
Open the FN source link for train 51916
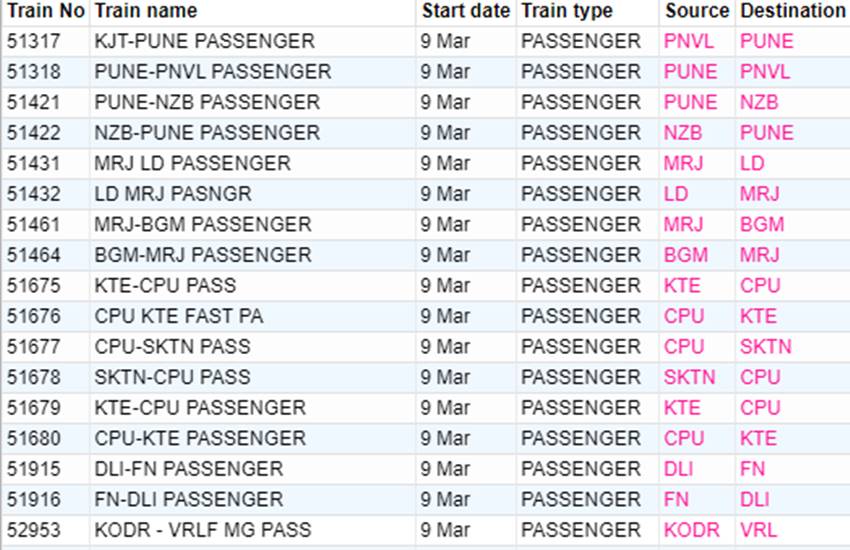tap(676, 499)
